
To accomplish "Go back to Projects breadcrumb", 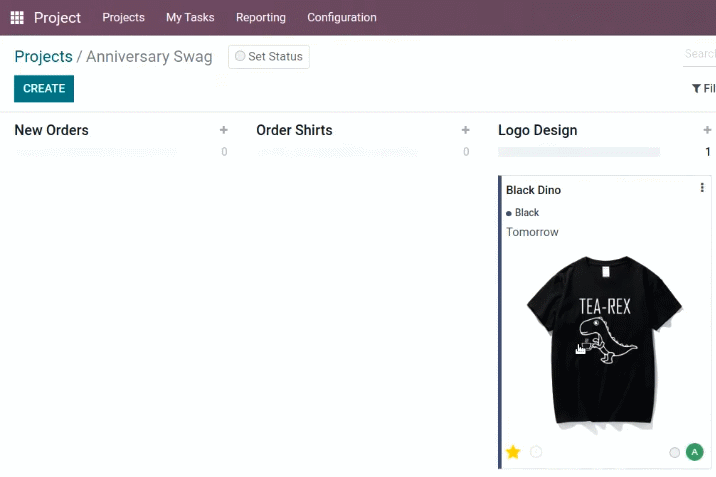I will point(43,57).
